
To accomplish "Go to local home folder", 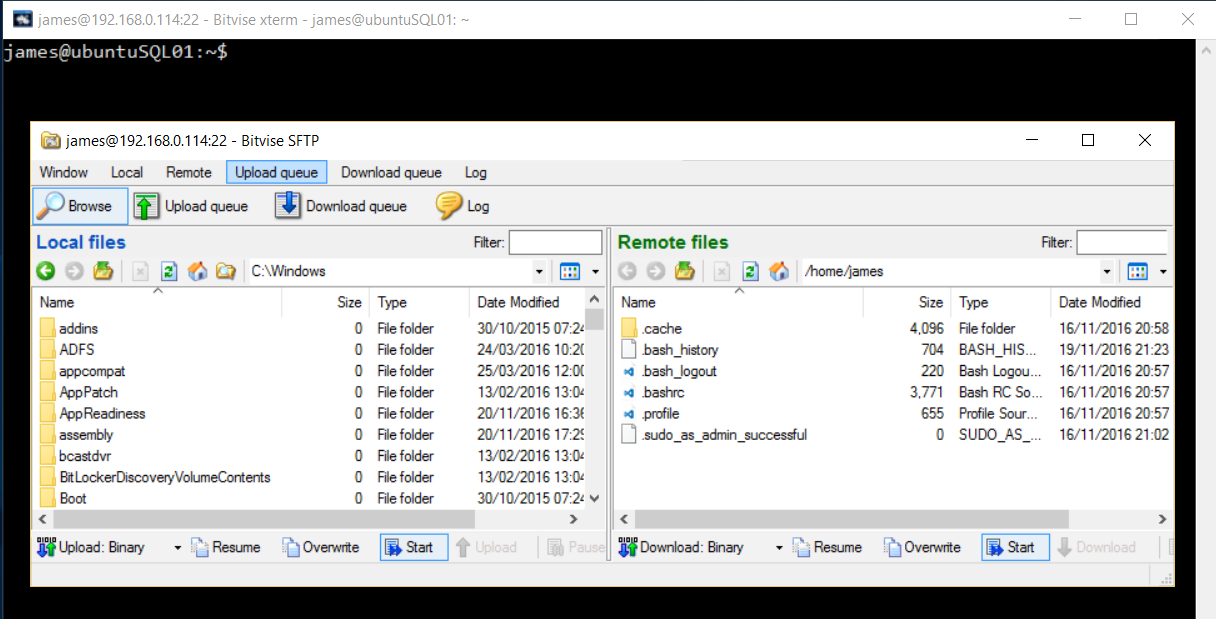I will coord(197,271).
